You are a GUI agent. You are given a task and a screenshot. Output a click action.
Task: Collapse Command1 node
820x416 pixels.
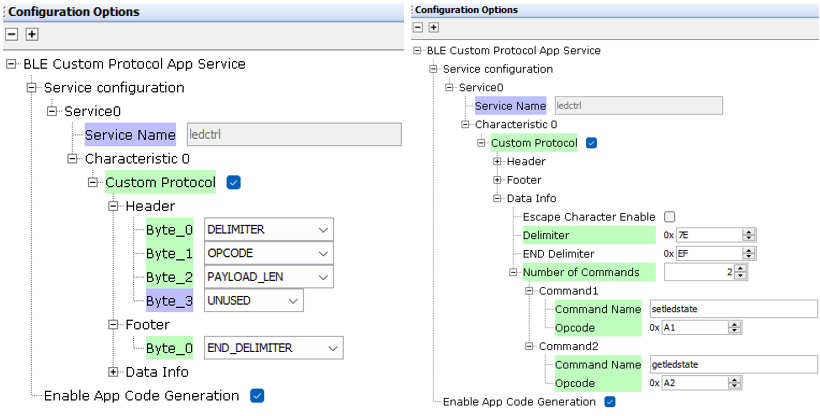529,290
